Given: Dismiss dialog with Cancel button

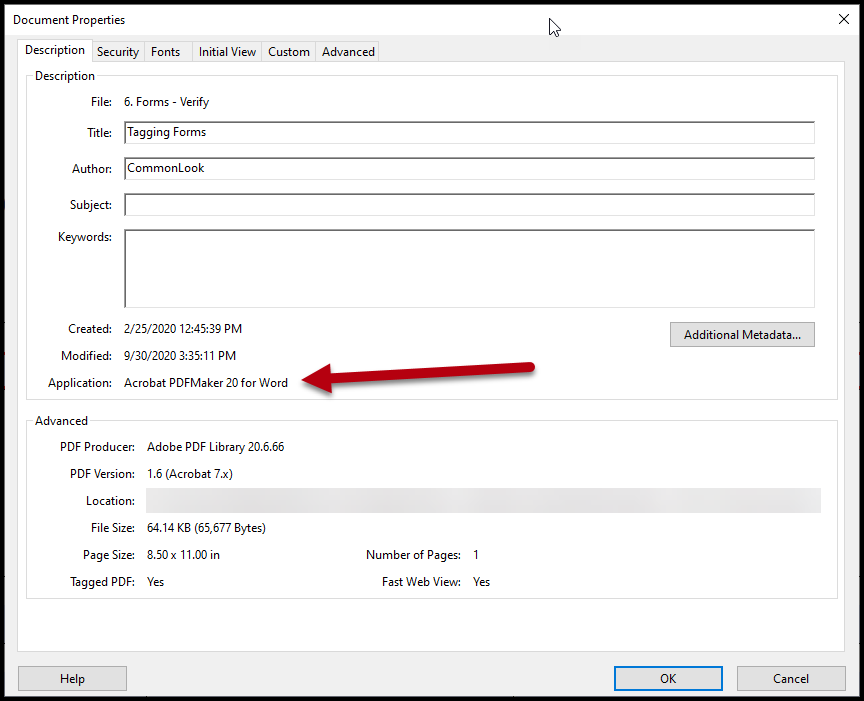Looking at the screenshot, I should (791, 678).
